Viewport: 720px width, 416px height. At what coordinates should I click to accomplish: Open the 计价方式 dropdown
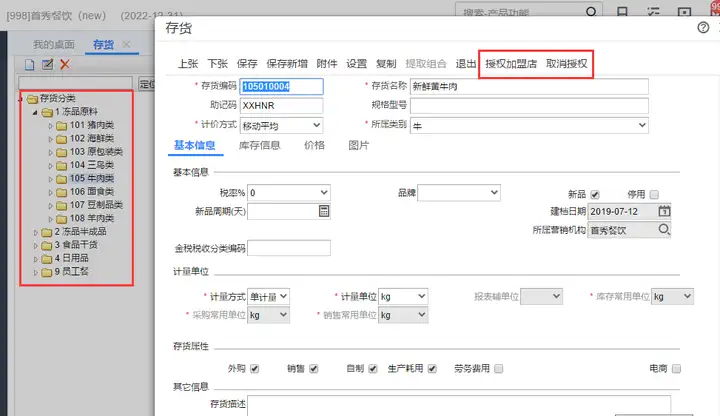[x=281, y=125]
